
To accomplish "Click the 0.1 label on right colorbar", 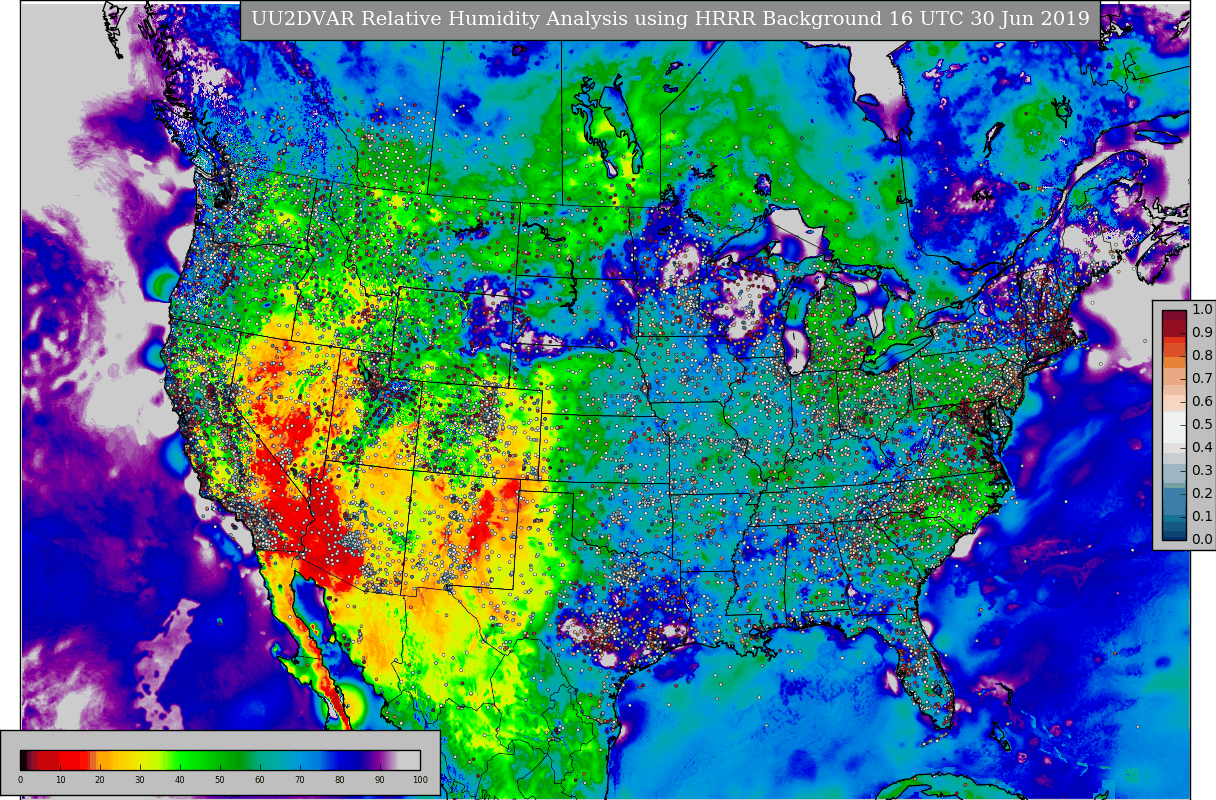I will [x=1202, y=517].
